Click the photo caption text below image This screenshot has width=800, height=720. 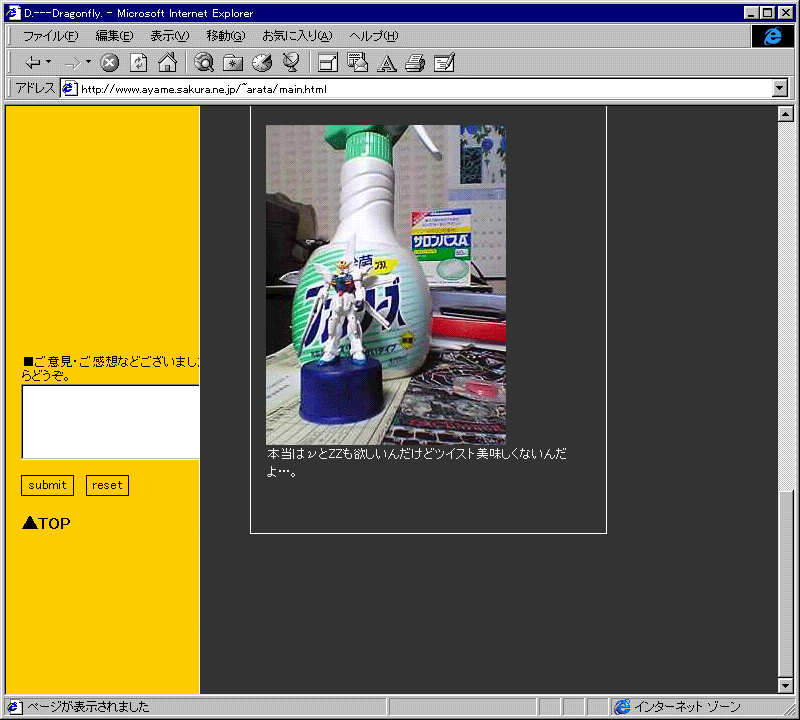[416, 462]
